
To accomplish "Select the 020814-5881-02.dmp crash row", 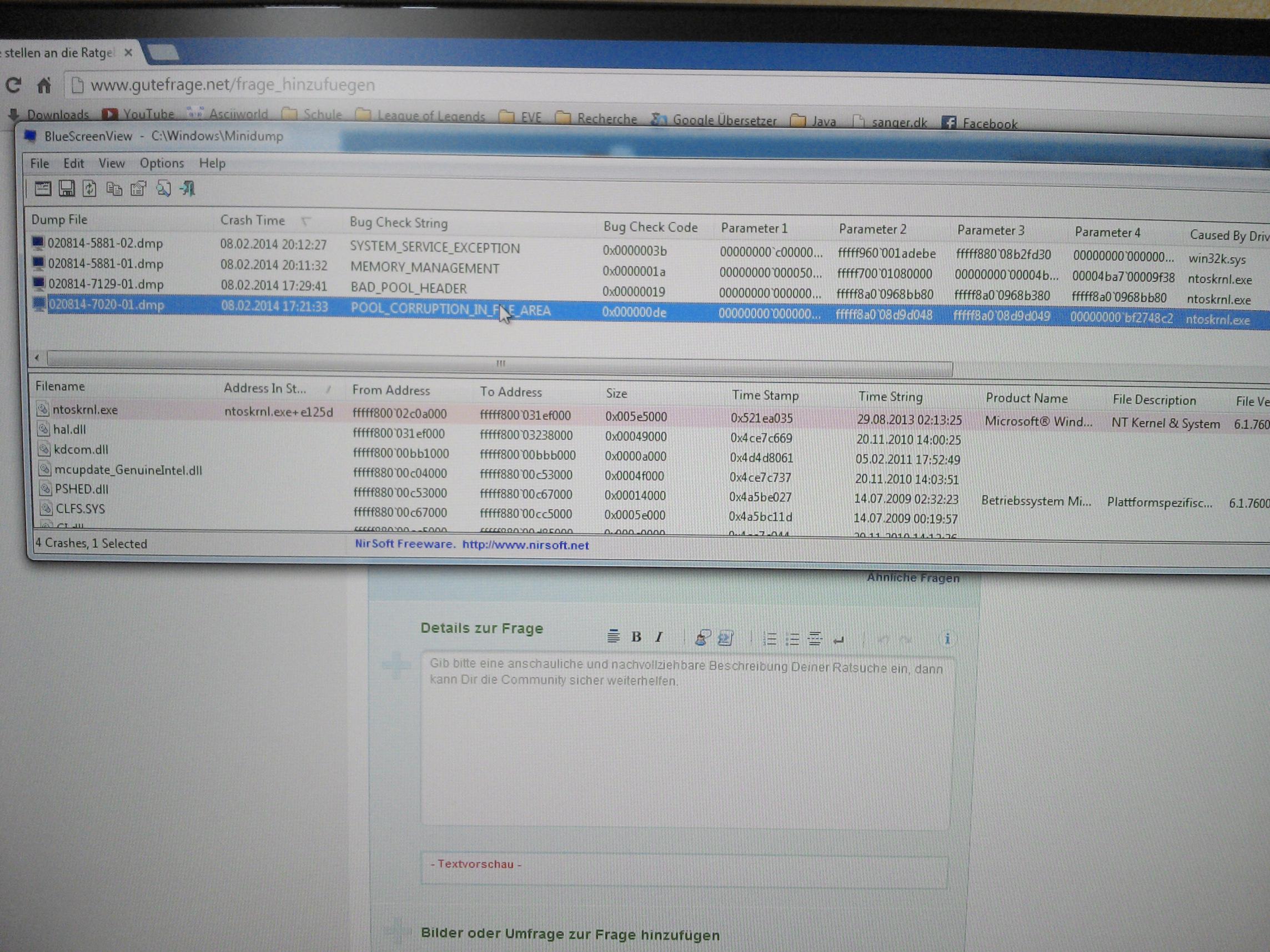I will [106, 243].
